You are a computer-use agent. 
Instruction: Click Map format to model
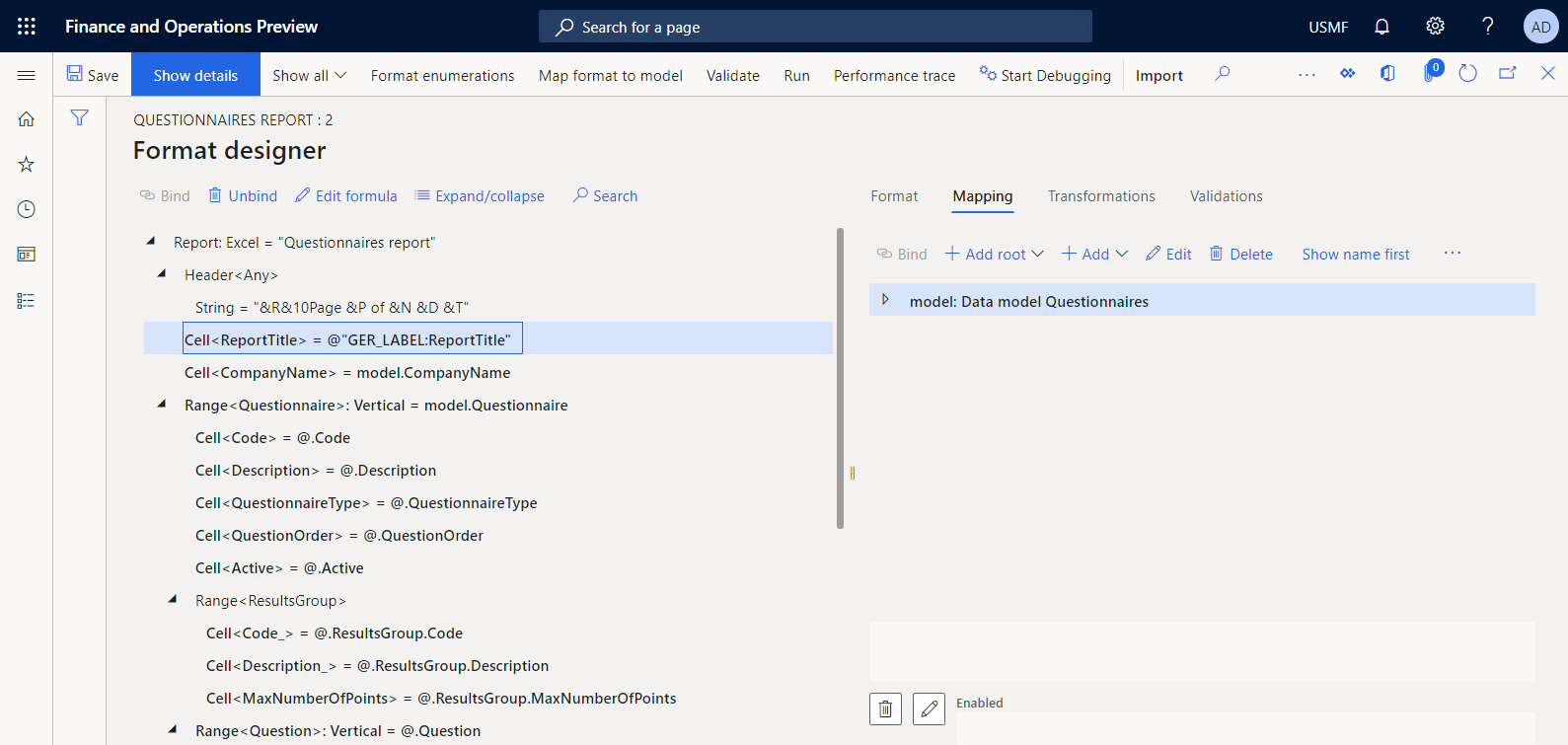(x=611, y=75)
